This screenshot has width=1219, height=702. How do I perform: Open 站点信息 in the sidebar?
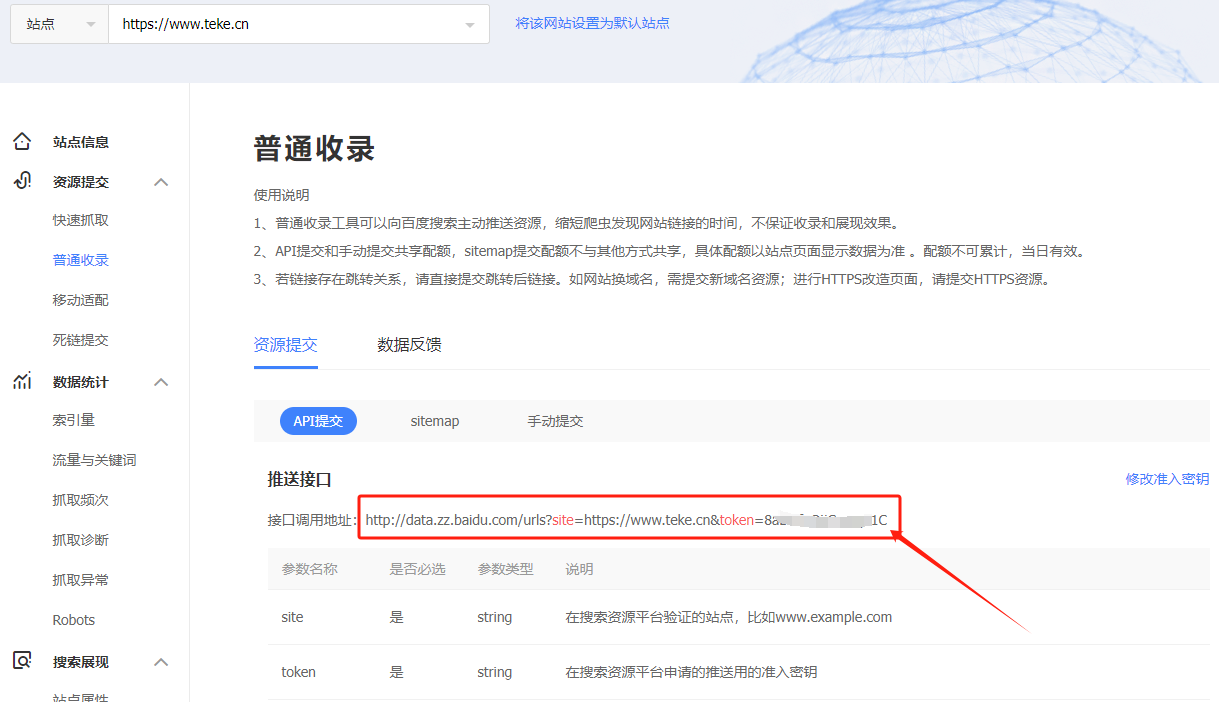[x=81, y=142]
